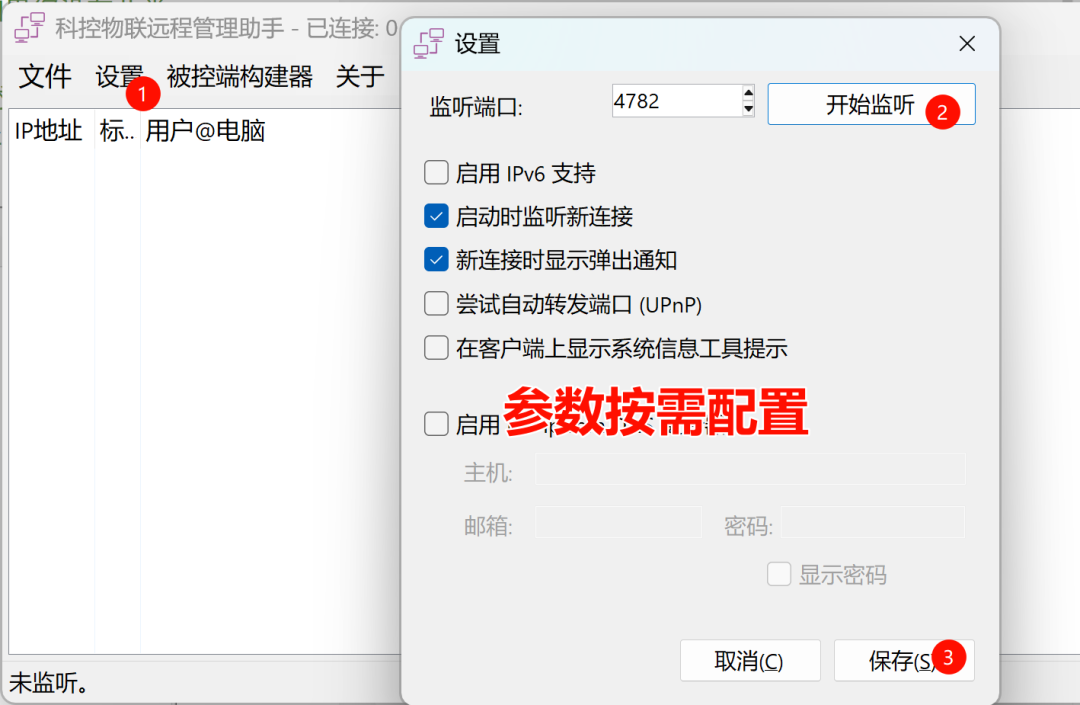1080x705 pixels.
Task: Open the 被控端构建器 menu
Action: [239, 76]
